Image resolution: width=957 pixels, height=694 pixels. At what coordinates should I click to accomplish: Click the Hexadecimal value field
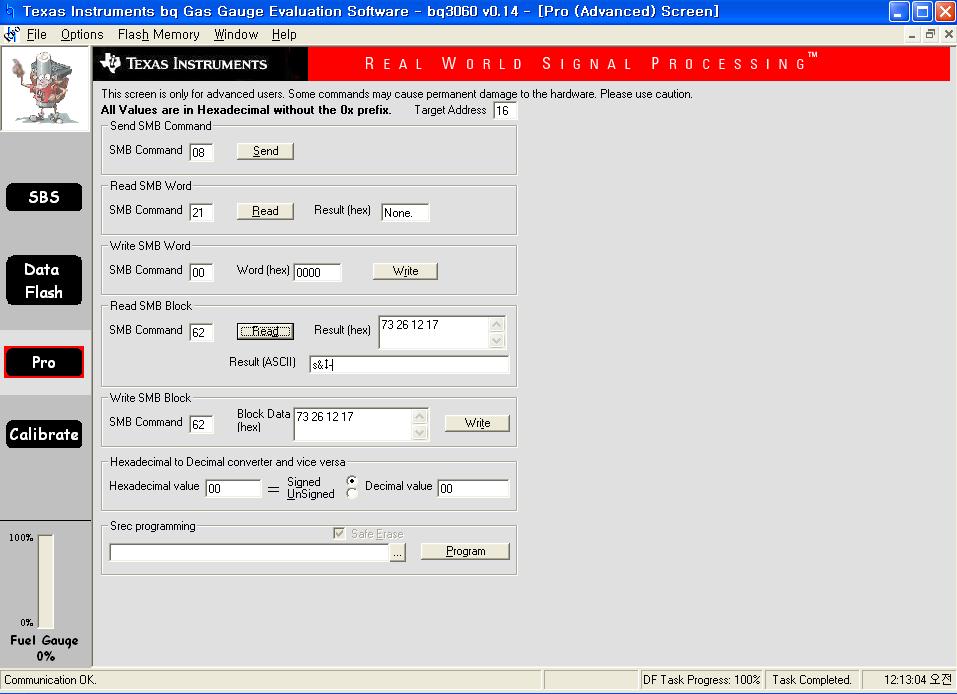click(233, 488)
